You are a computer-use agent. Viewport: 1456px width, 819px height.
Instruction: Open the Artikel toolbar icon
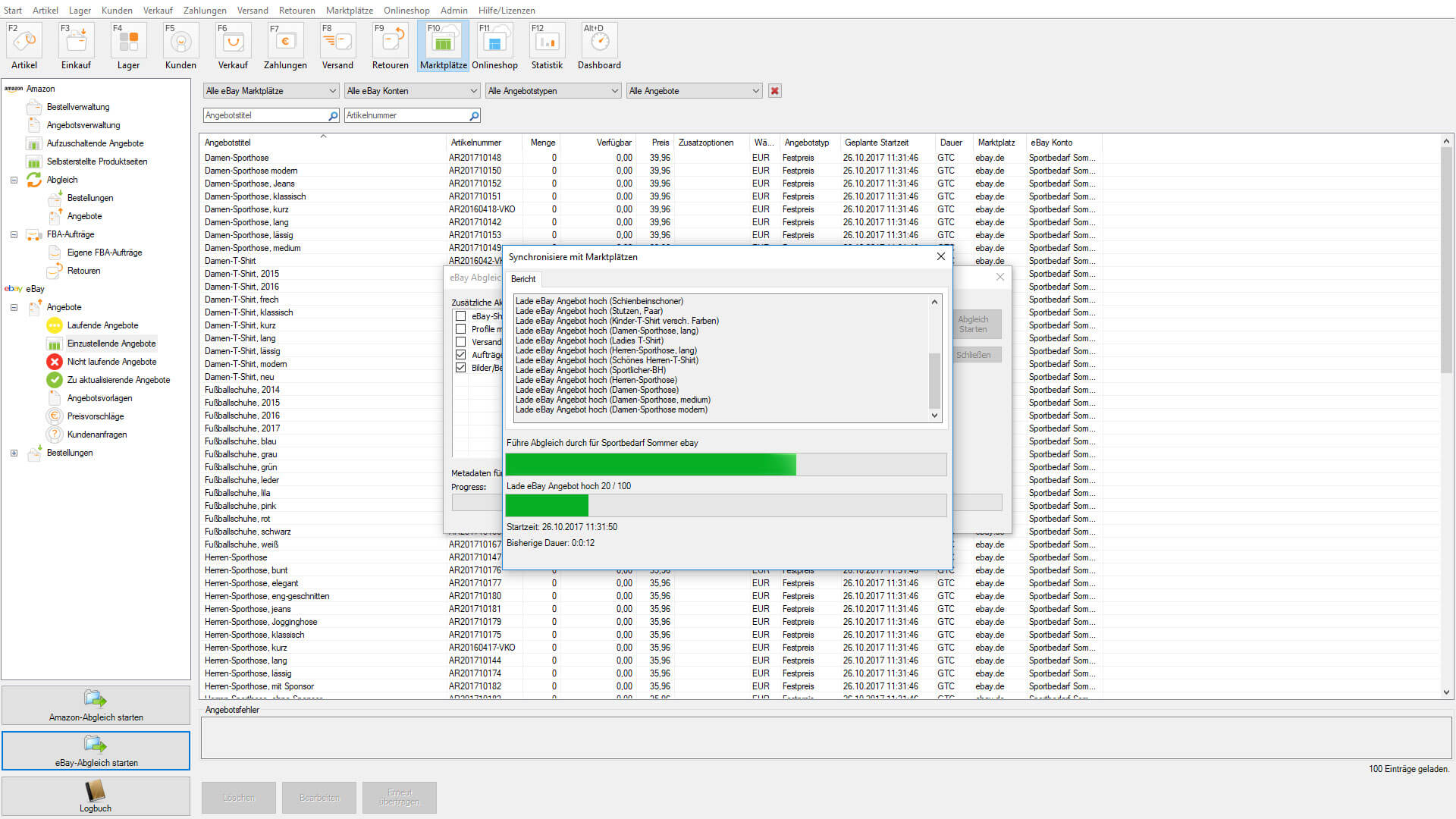tap(24, 41)
